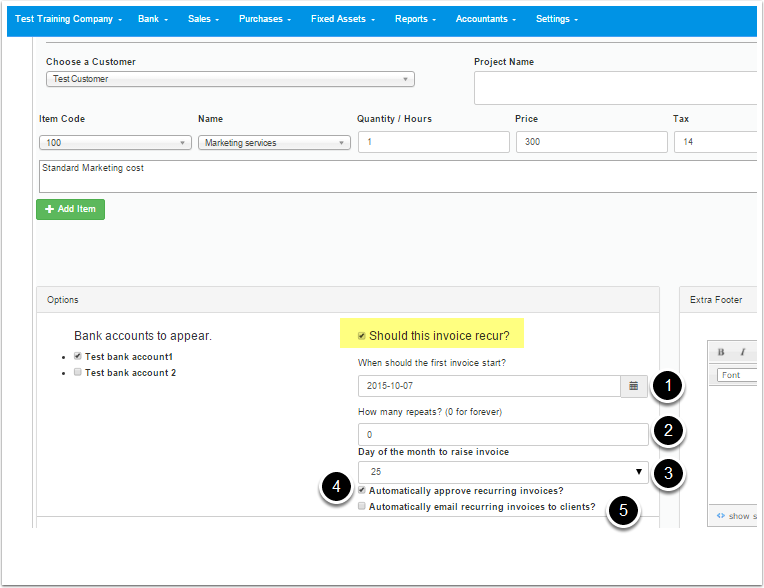Enable automatically email recurring invoices to clients
This screenshot has width=764, height=588.
click(362, 506)
